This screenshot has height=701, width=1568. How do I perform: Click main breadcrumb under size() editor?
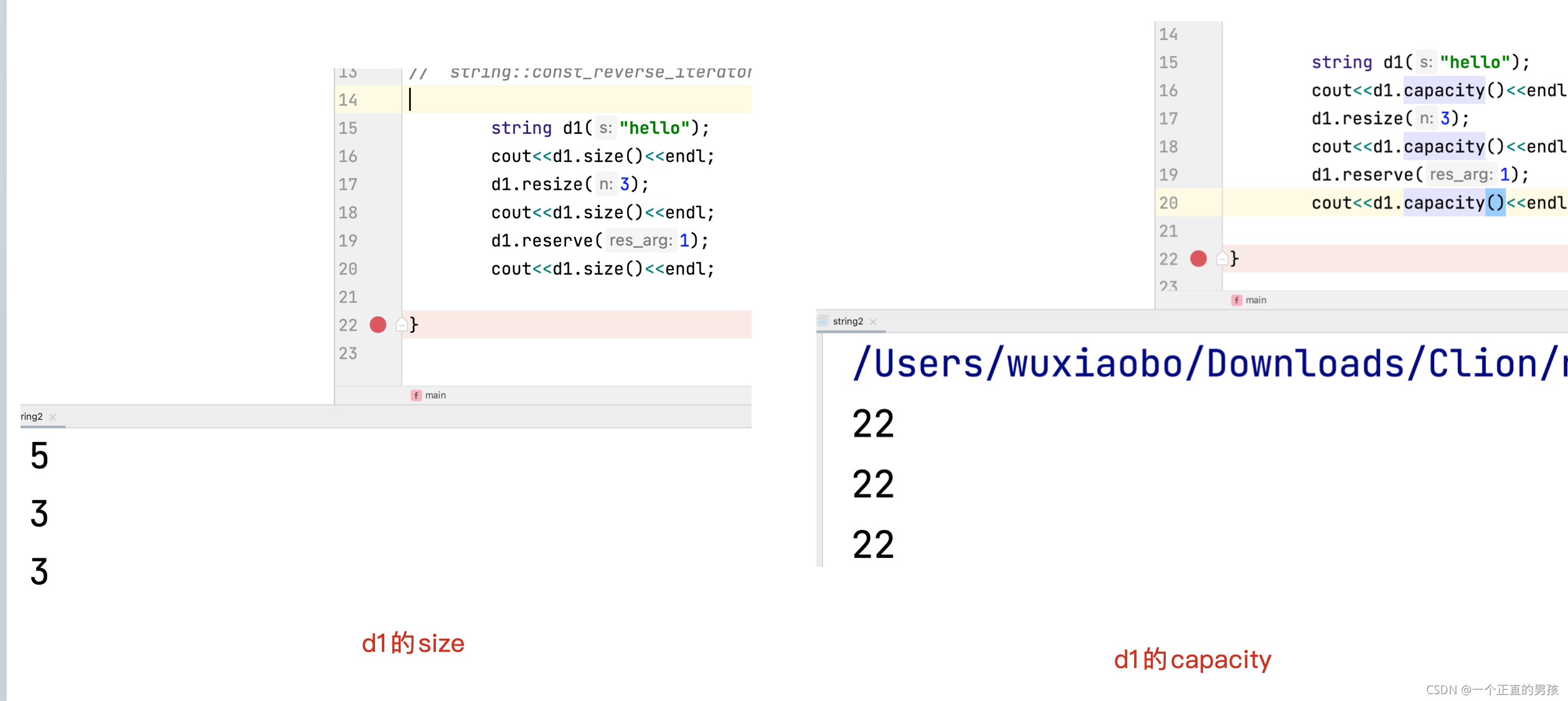click(435, 395)
